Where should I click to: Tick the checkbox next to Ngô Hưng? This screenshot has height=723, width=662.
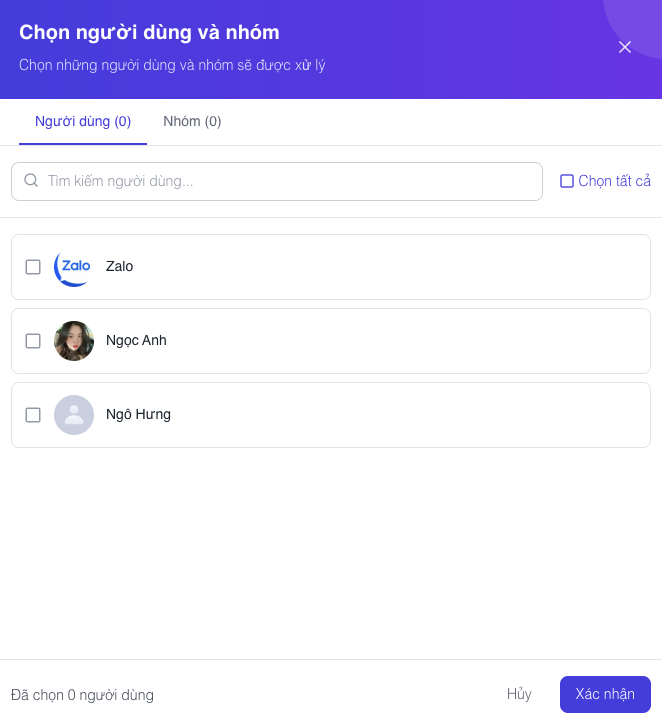coord(33,415)
